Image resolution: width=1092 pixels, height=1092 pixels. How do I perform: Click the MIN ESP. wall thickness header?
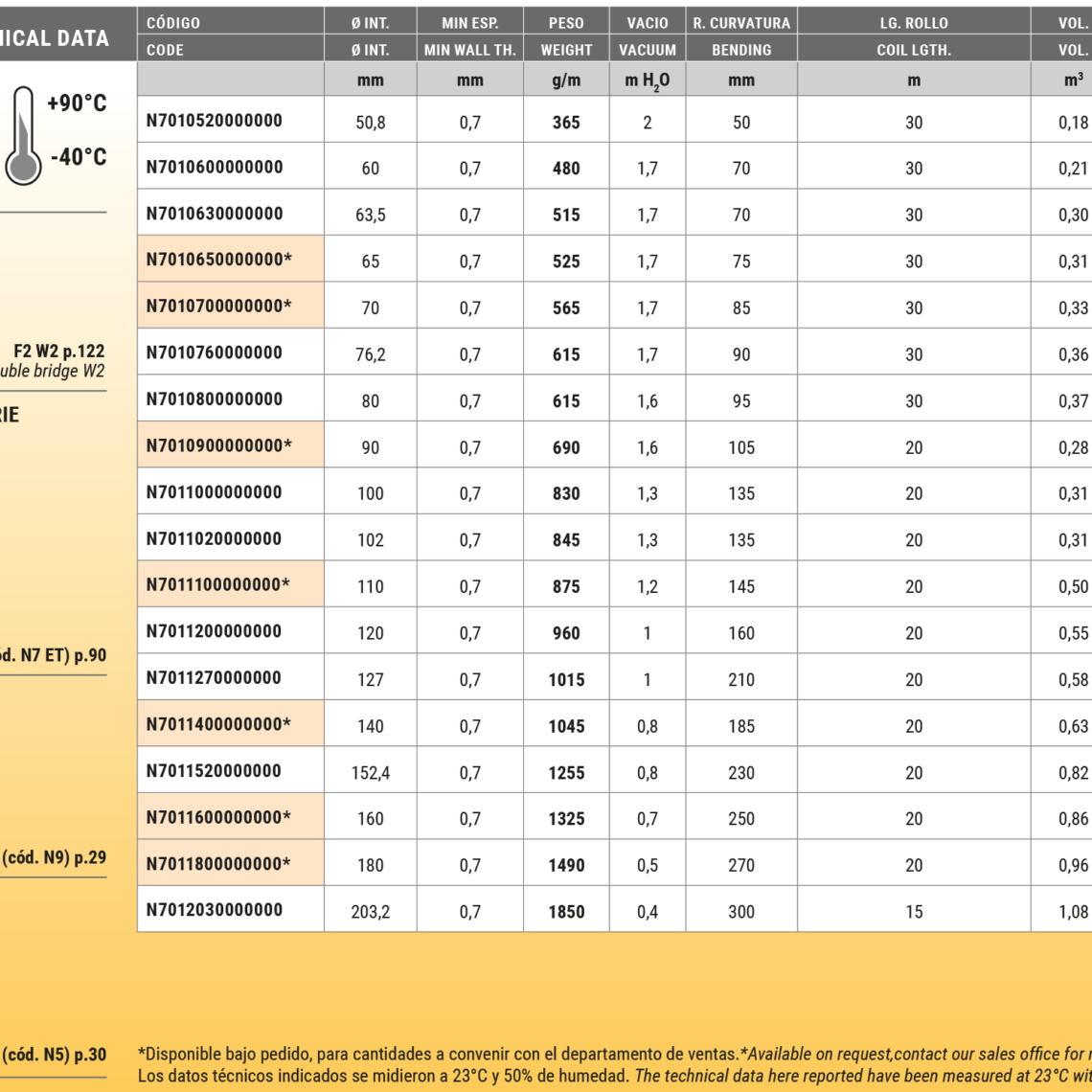coord(469,23)
